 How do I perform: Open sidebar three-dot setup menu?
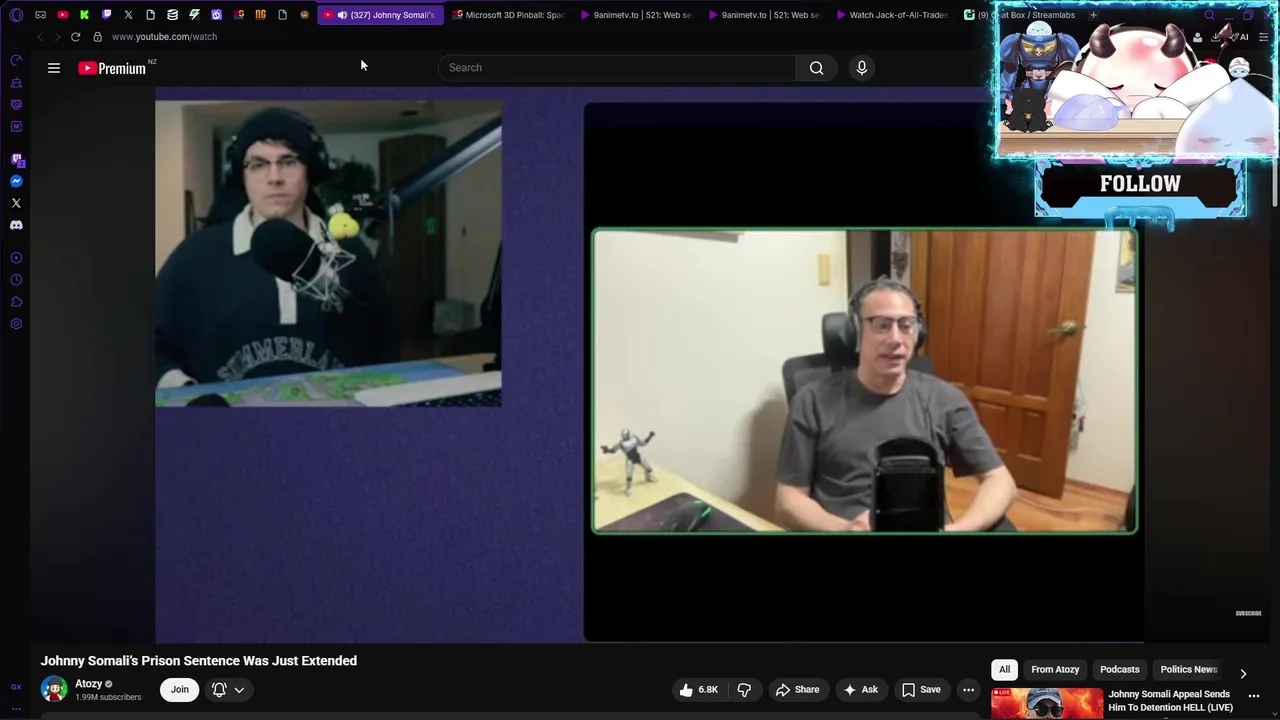tap(16, 708)
